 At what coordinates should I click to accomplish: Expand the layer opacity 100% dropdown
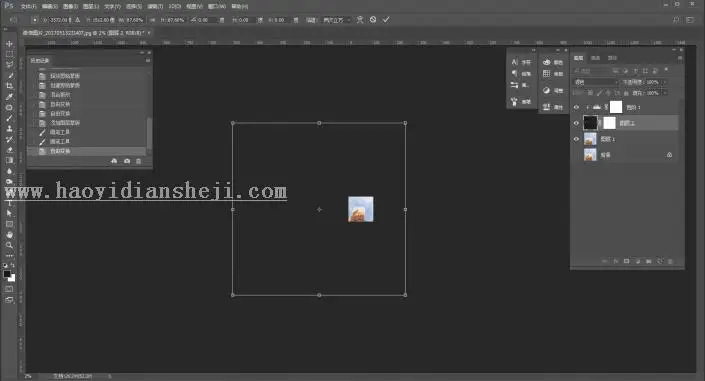tap(665, 82)
